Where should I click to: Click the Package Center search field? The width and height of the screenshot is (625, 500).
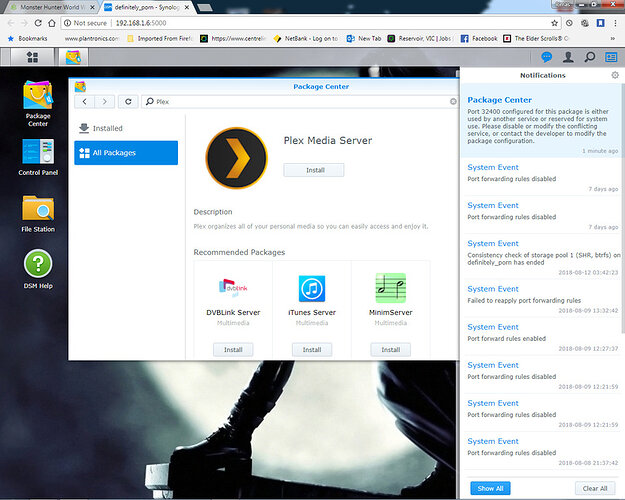[299, 102]
